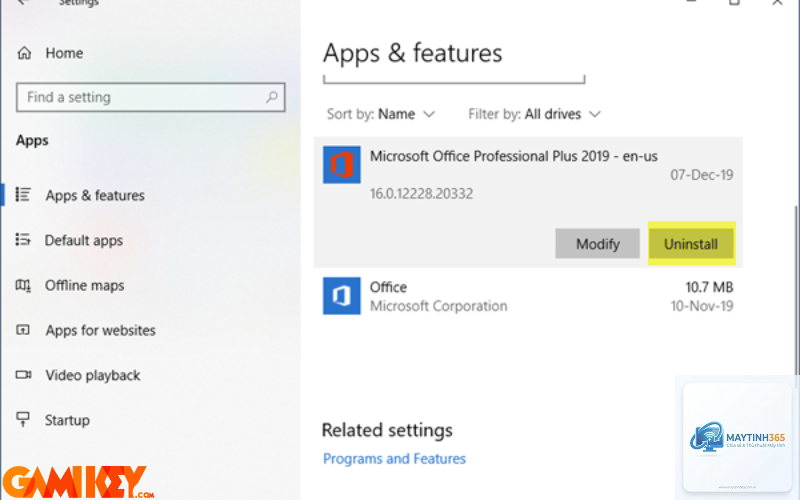Click the Startup icon
The width and height of the screenshot is (800, 500).
(23, 419)
